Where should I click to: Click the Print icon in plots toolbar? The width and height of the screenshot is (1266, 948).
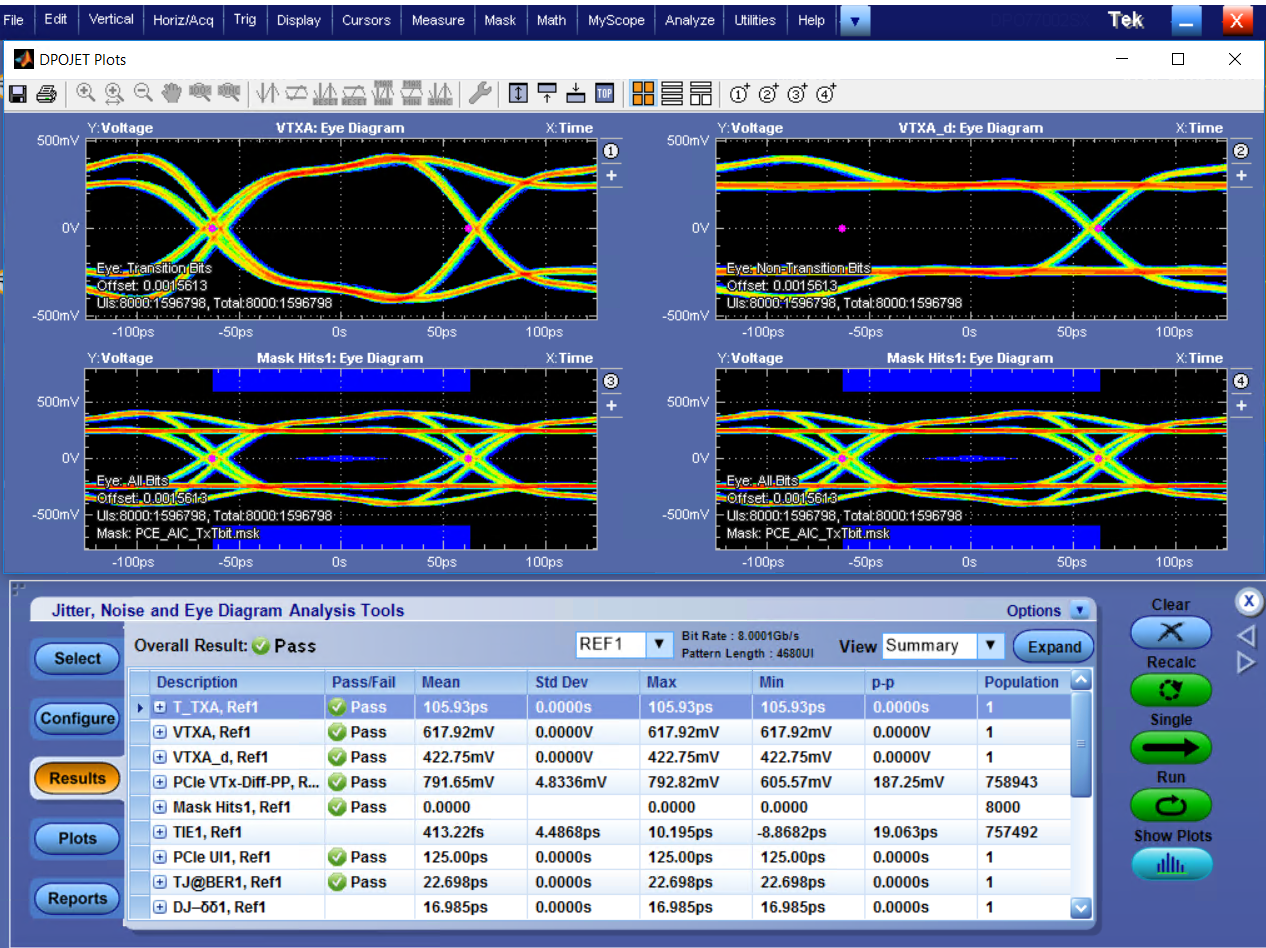coord(46,94)
